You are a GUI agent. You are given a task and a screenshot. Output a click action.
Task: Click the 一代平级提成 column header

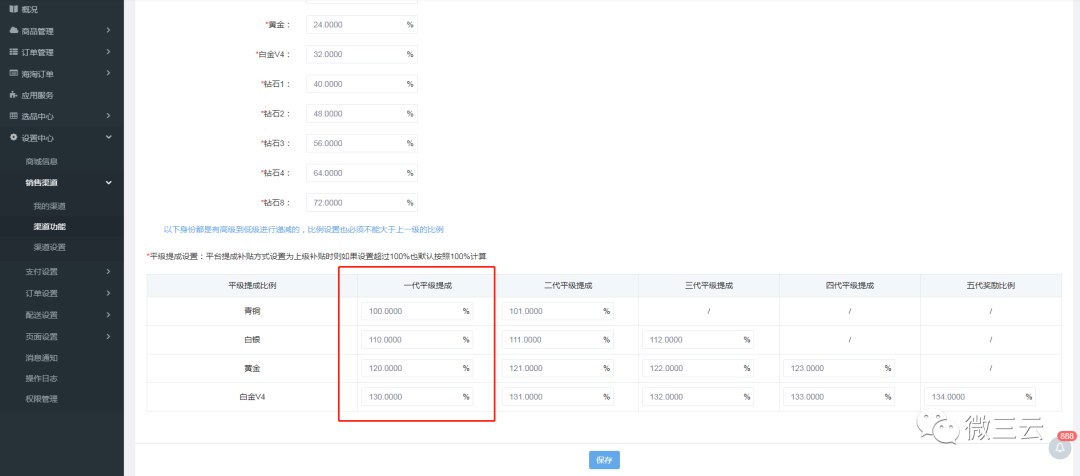point(428,285)
